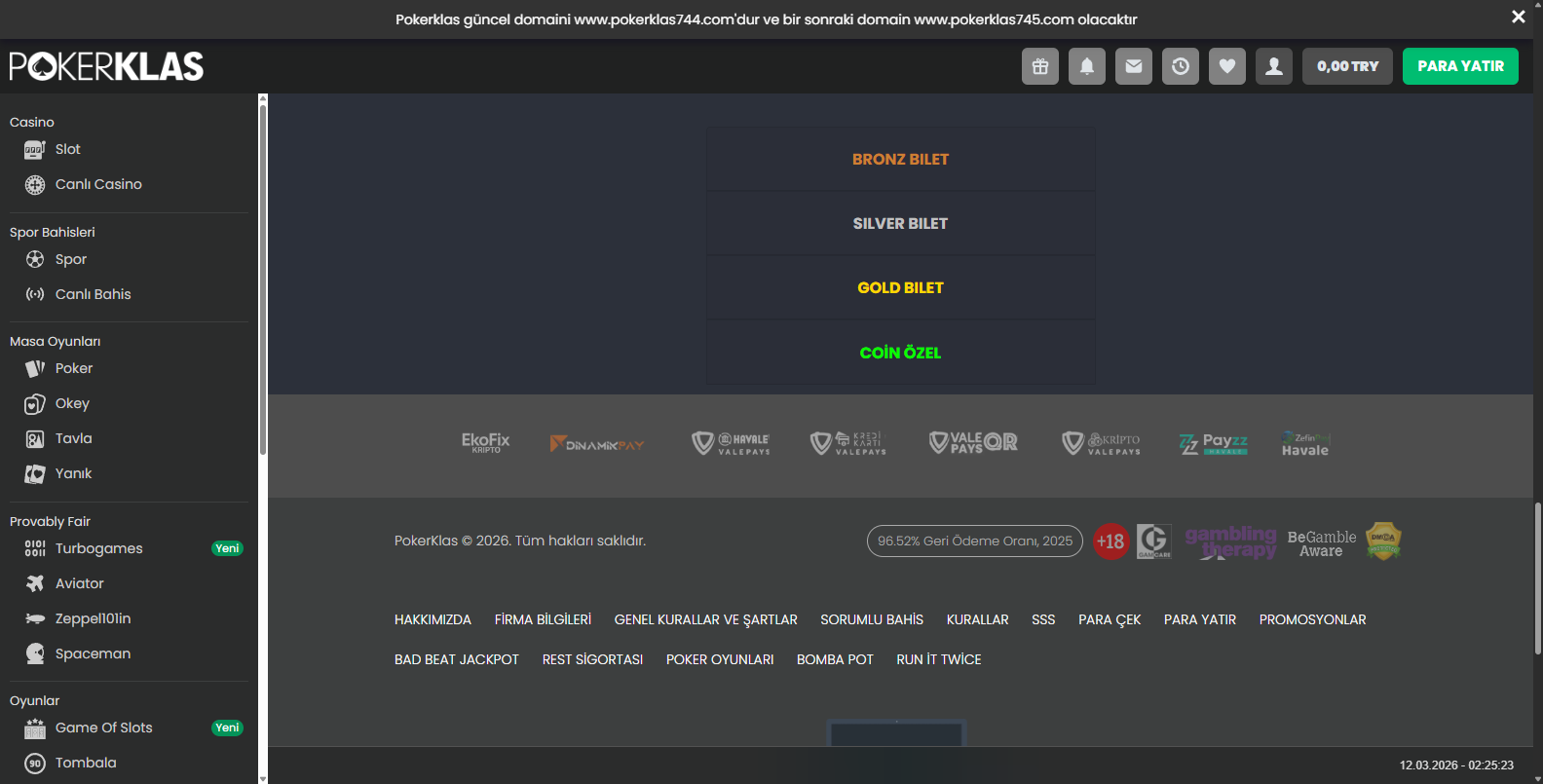
Task: Click the Tavla backgammon icon
Action: [35, 438]
